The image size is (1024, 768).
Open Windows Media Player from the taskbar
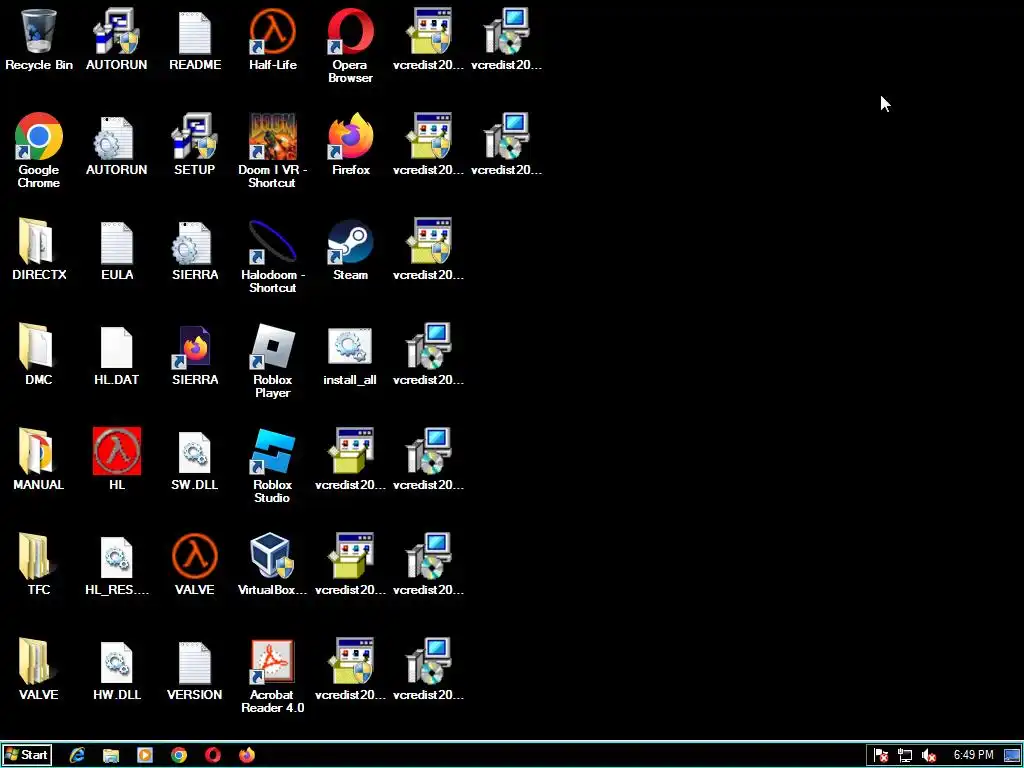(145, 755)
